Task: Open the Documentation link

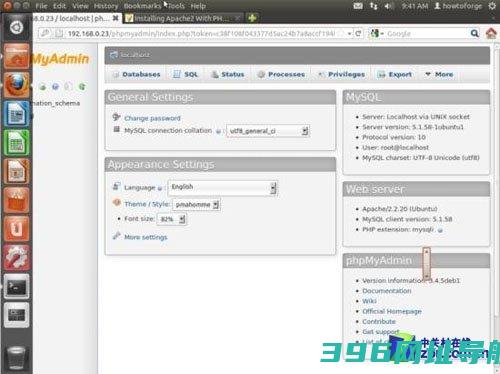Action: (387, 291)
